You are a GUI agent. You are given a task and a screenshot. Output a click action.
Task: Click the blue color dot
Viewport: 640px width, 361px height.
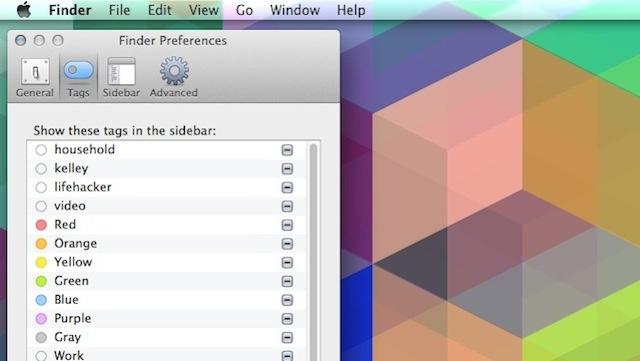coord(41,300)
